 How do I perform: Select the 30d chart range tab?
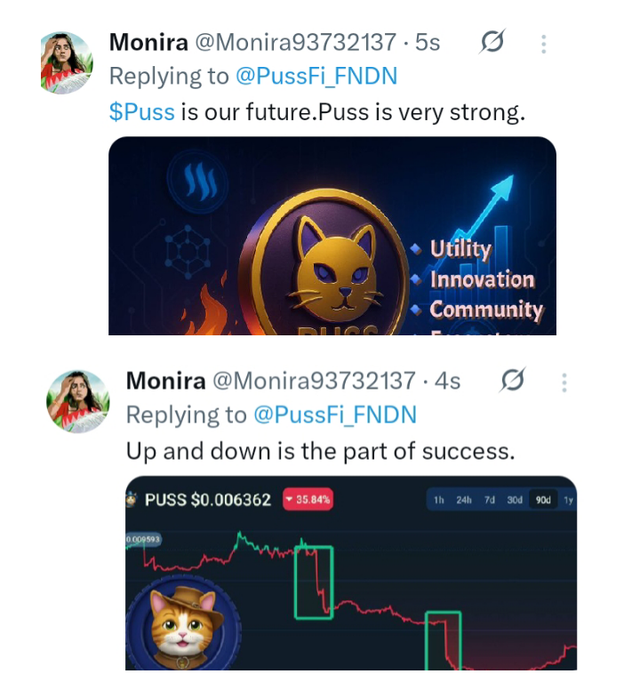click(515, 500)
